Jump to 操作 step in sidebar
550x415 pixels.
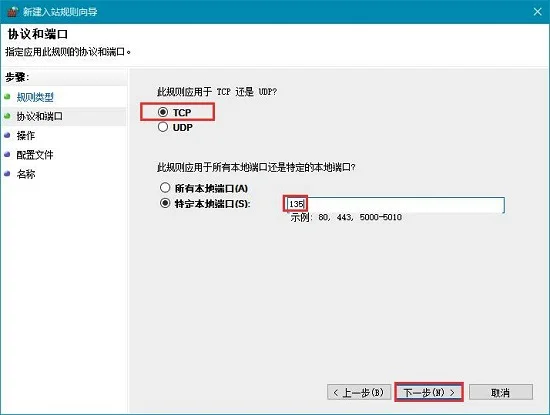[x=26, y=135]
